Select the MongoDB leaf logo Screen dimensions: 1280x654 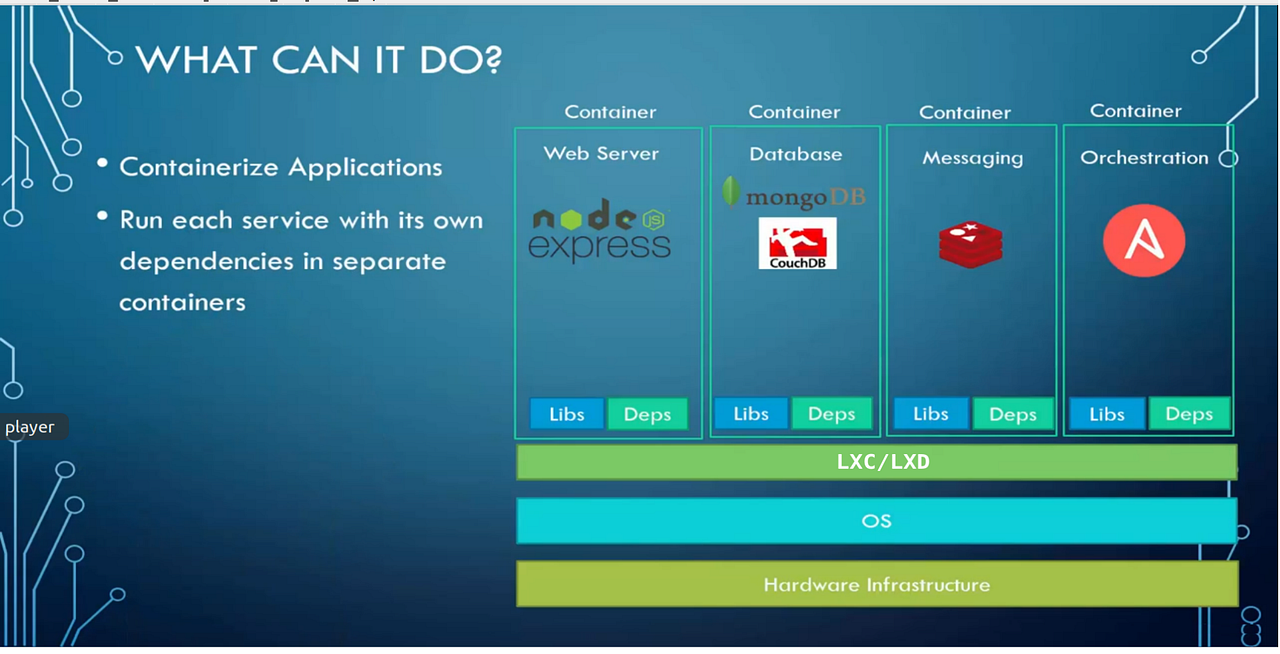point(732,192)
